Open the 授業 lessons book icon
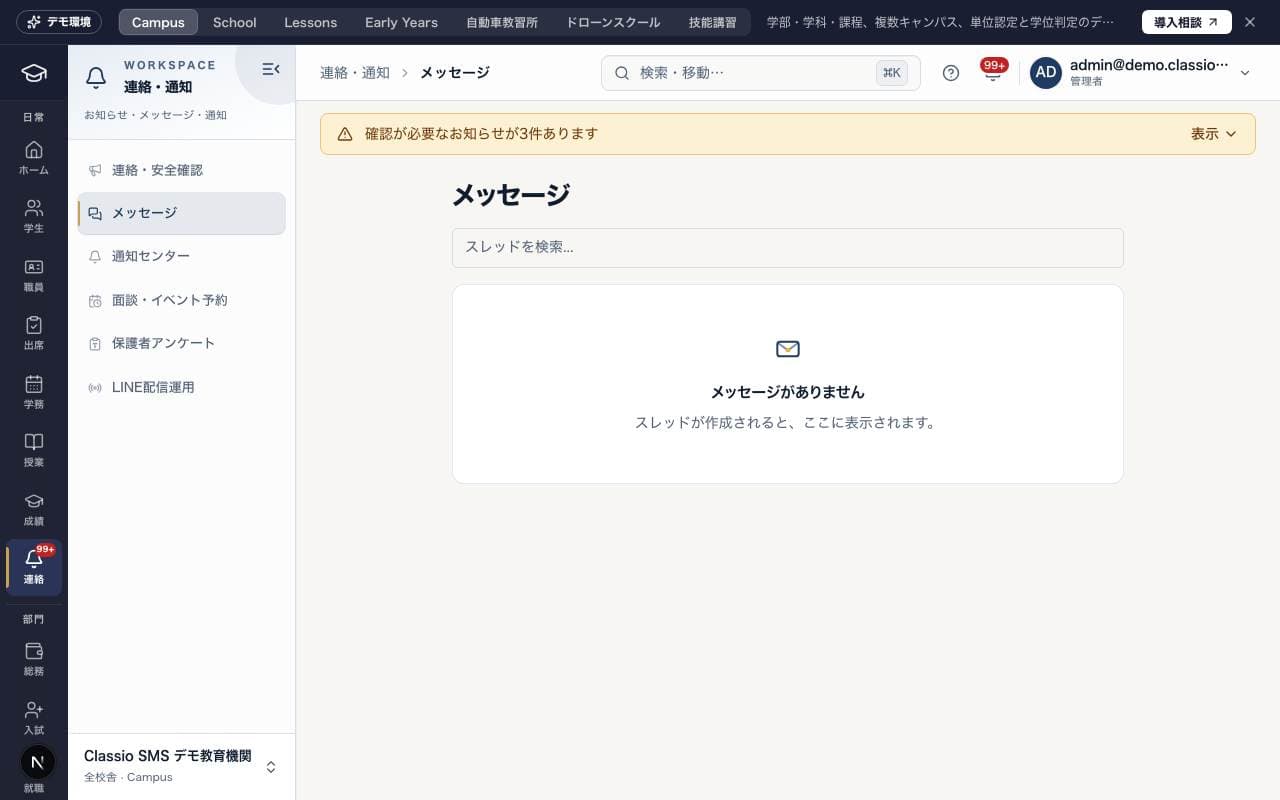This screenshot has width=1280, height=800. pyautogui.click(x=34, y=450)
